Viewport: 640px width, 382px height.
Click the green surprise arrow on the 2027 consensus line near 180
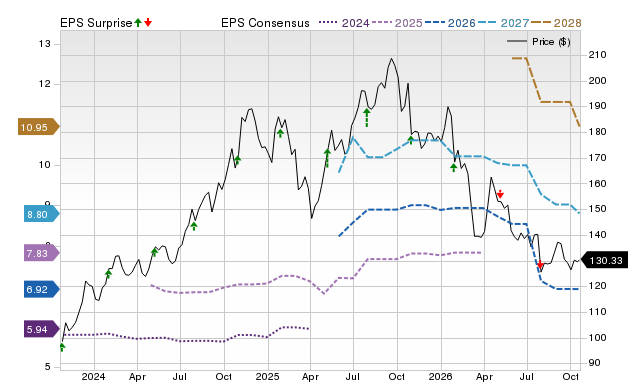(x=411, y=140)
